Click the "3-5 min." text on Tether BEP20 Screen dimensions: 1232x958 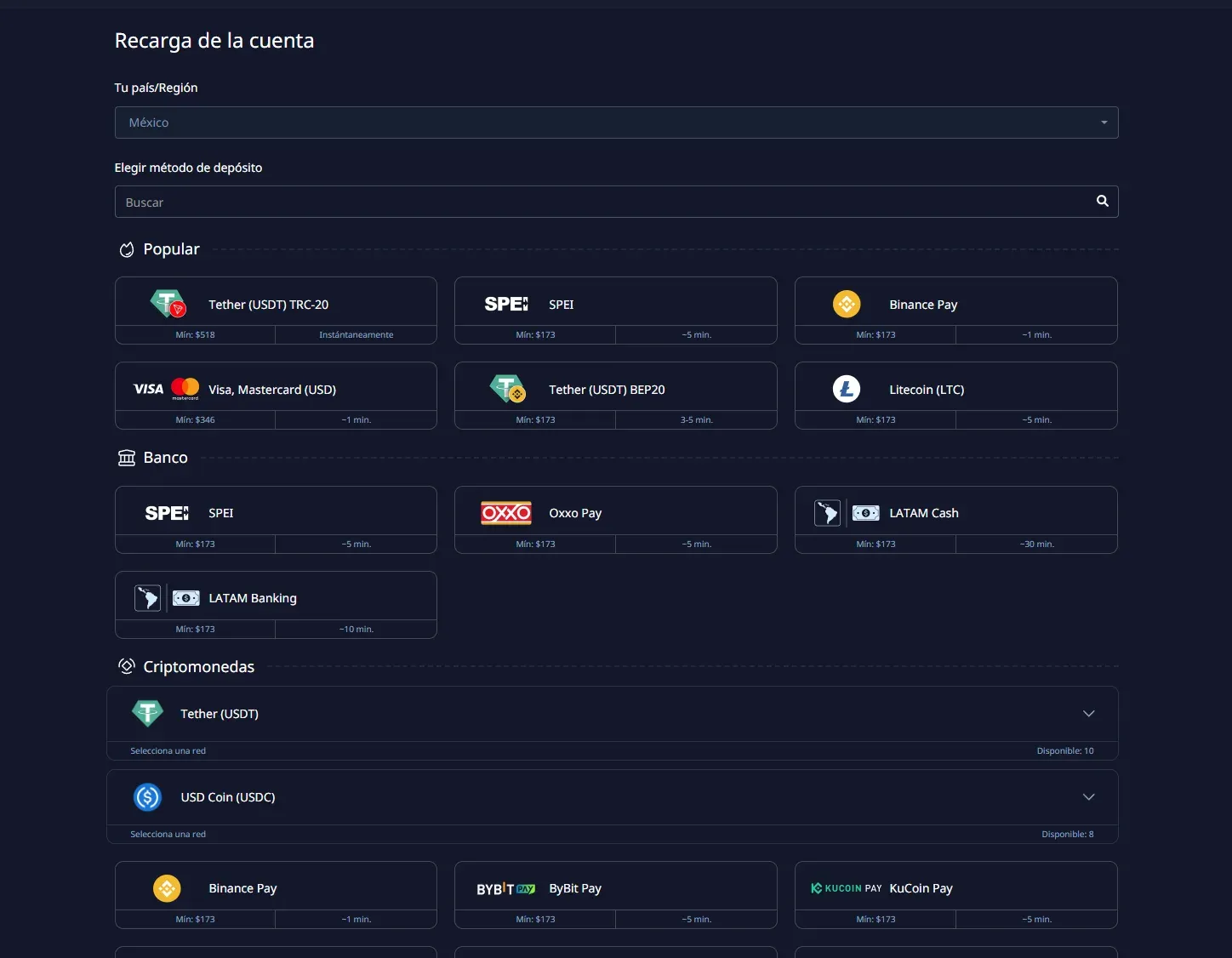[697, 419]
